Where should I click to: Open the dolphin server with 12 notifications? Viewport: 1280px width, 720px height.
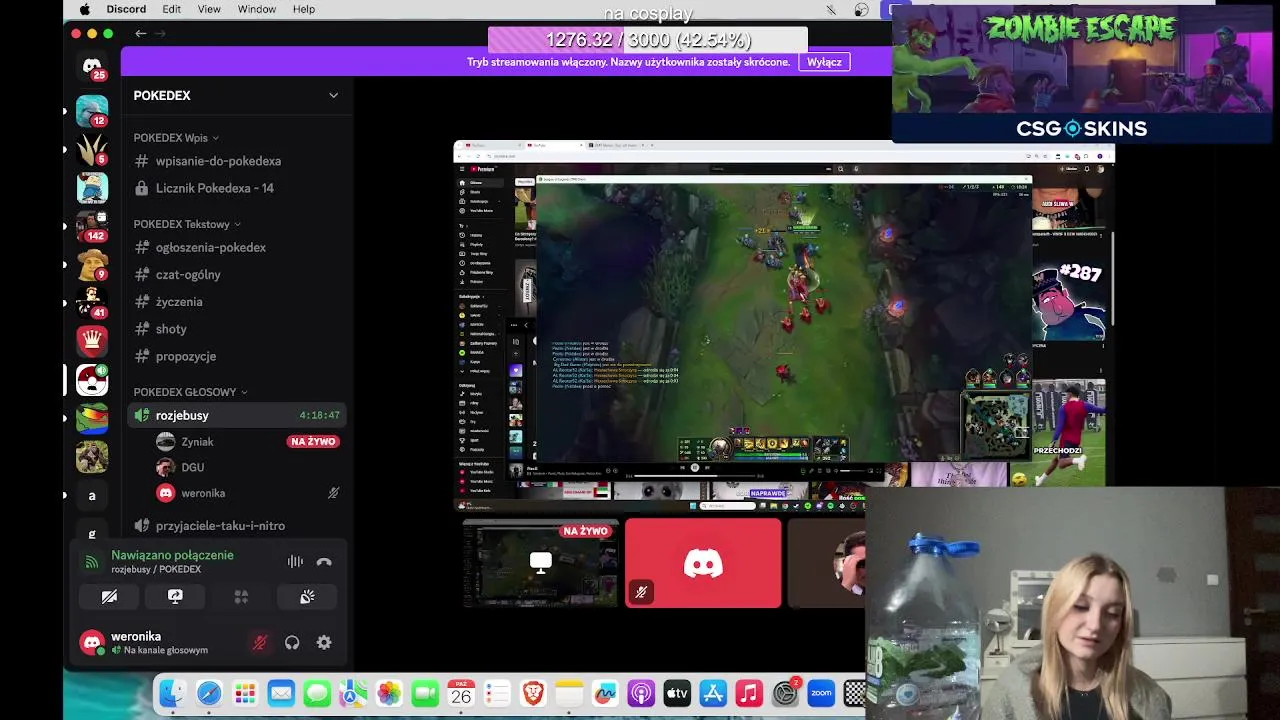pos(92,110)
